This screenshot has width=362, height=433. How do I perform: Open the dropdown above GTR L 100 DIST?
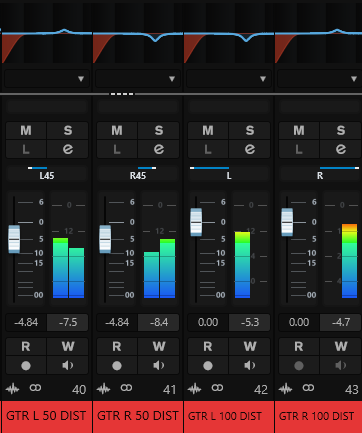[229, 79]
